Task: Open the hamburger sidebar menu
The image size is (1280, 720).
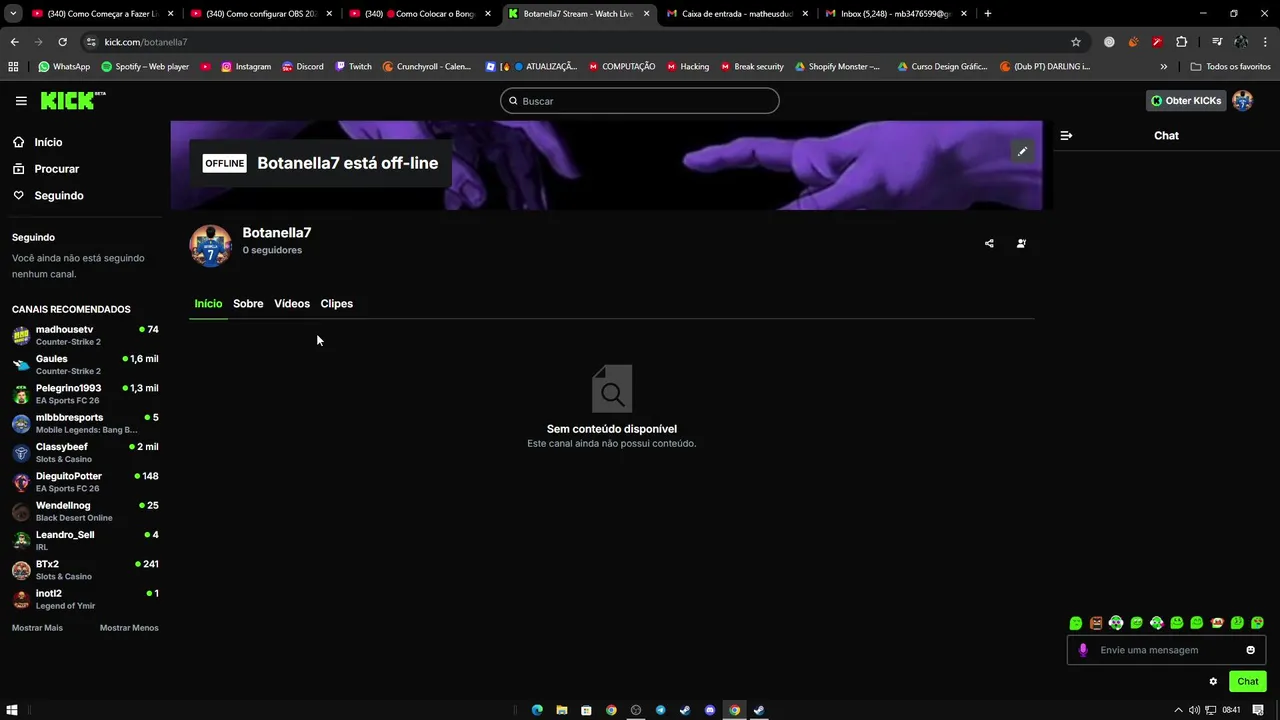Action: click(x=21, y=101)
